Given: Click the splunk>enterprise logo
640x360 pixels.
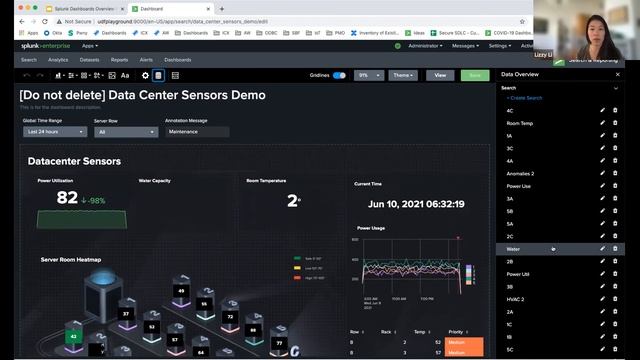Looking at the screenshot, I should point(46,46).
